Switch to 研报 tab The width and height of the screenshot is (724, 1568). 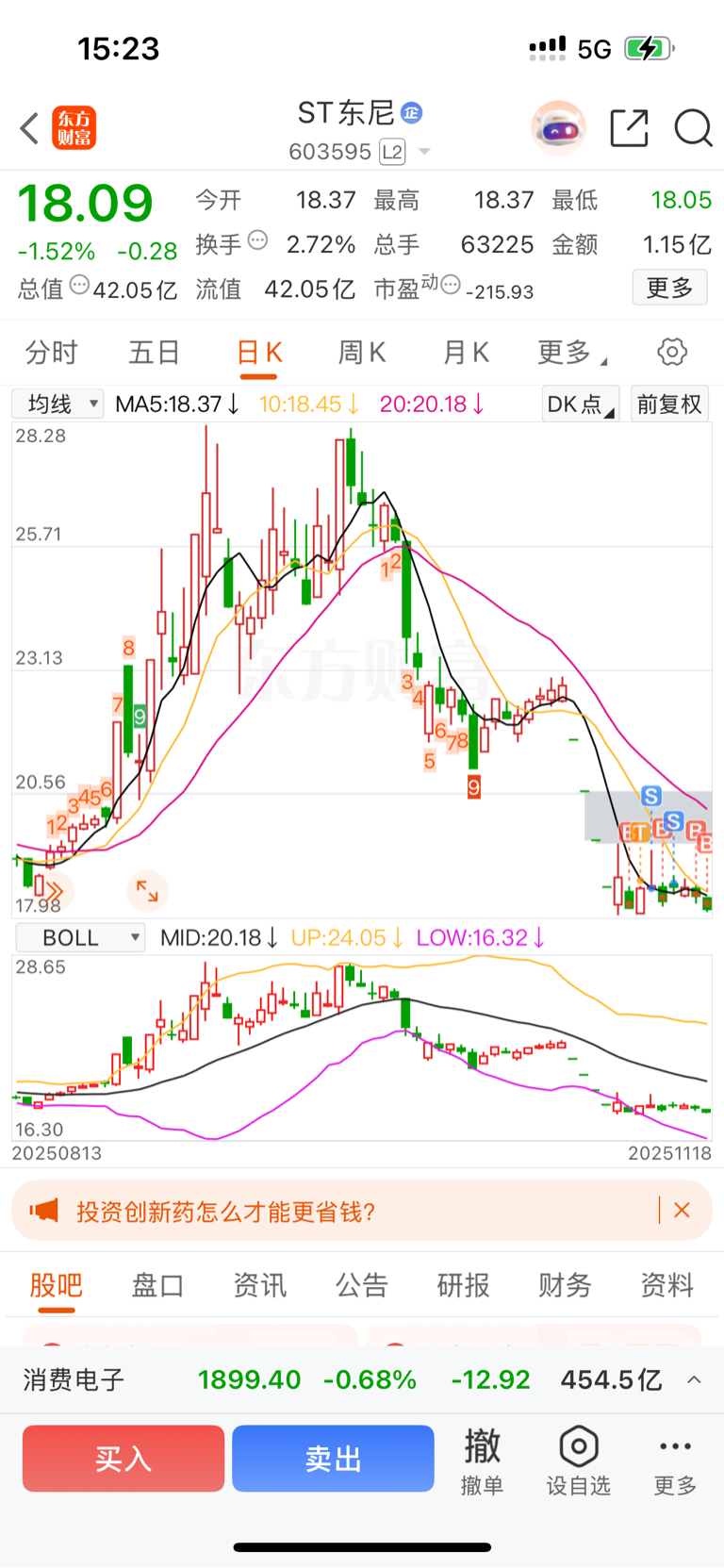point(463,1285)
